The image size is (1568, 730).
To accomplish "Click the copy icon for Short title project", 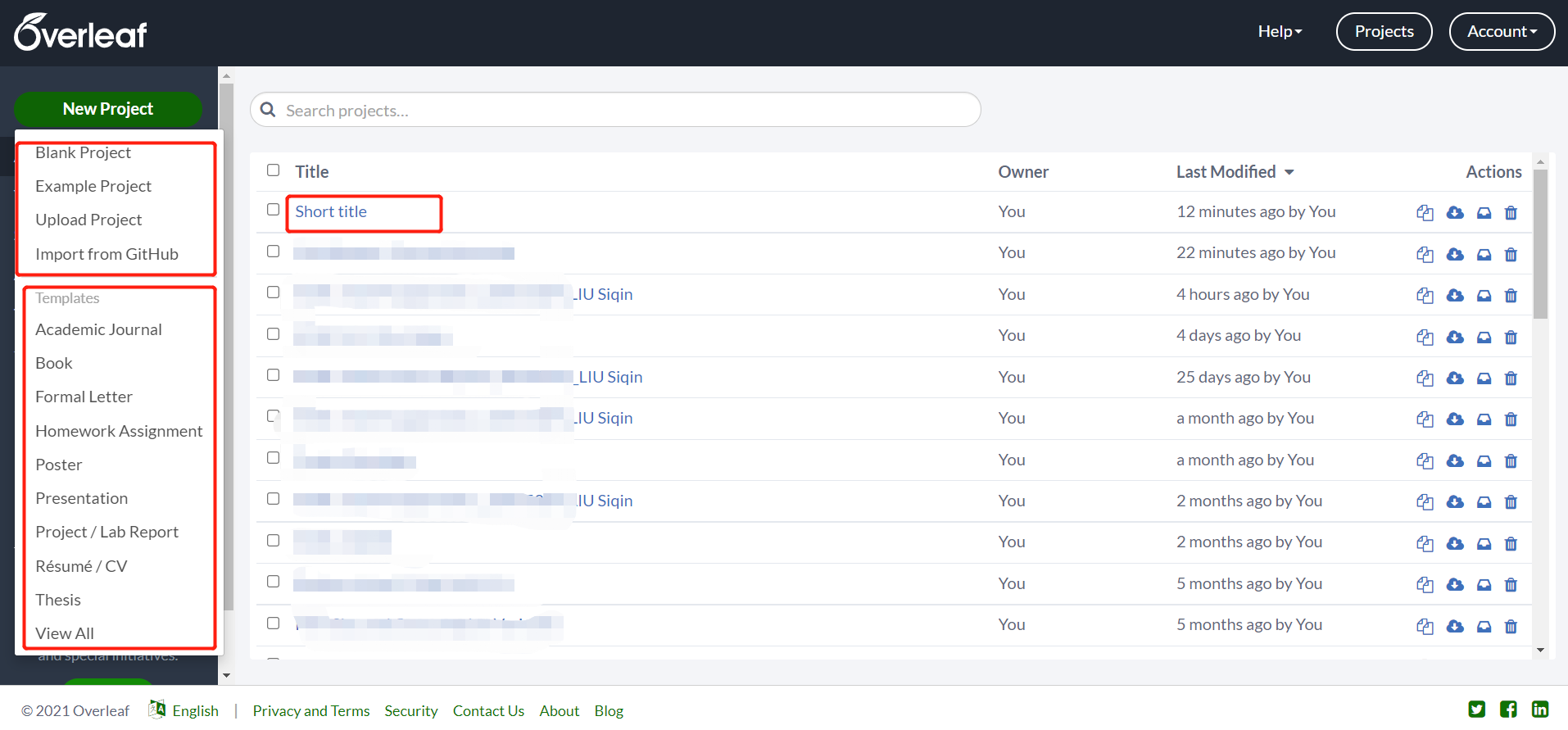I will point(1425,213).
